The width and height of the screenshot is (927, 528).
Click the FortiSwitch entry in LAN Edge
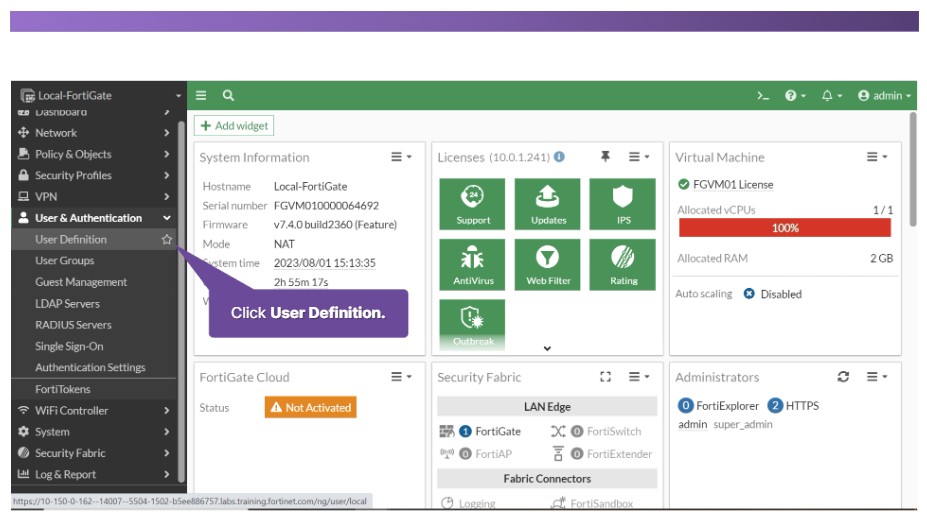pyautogui.click(x=605, y=431)
